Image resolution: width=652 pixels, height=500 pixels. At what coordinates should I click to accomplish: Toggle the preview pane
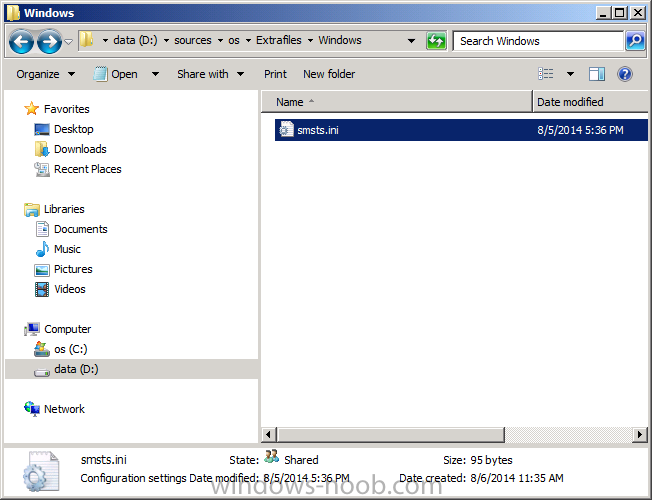point(597,74)
